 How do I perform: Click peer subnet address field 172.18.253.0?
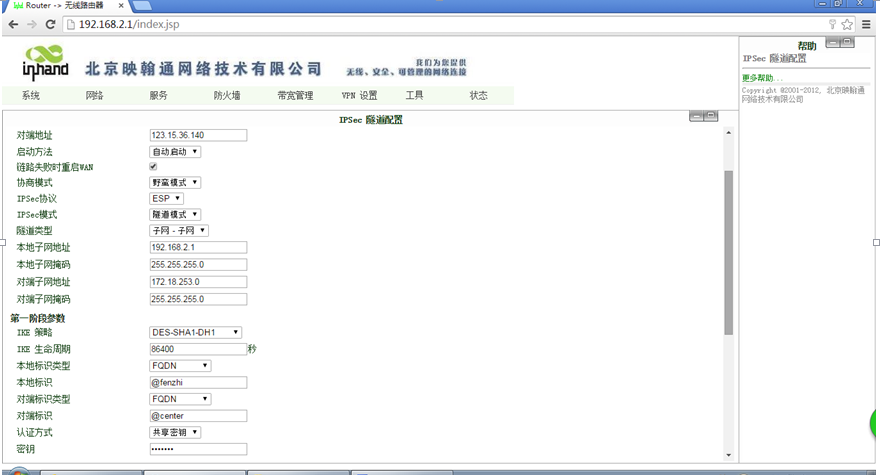coord(198,282)
